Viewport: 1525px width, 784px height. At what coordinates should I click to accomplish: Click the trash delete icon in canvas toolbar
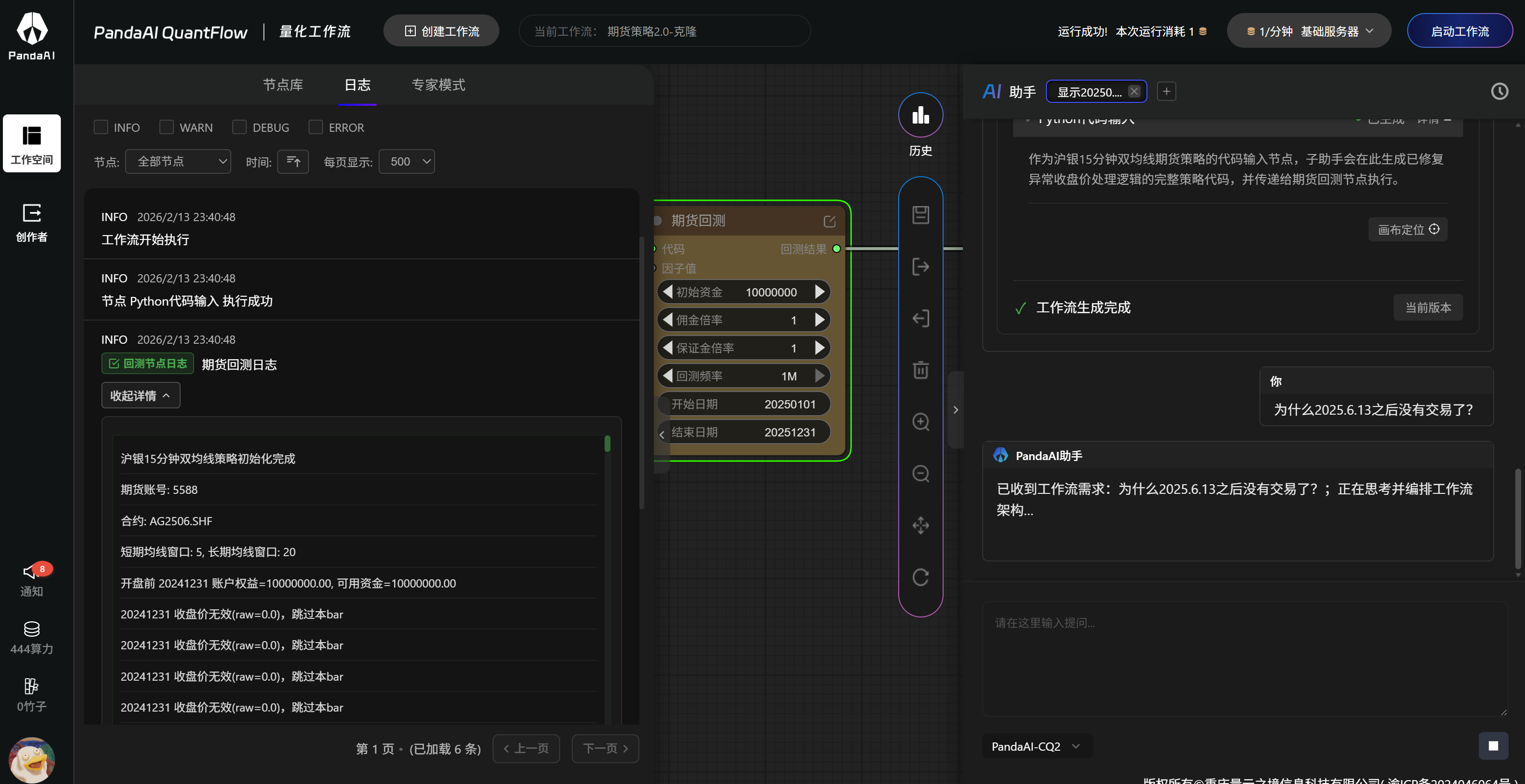pyautogui.click(x=920, y=370)
